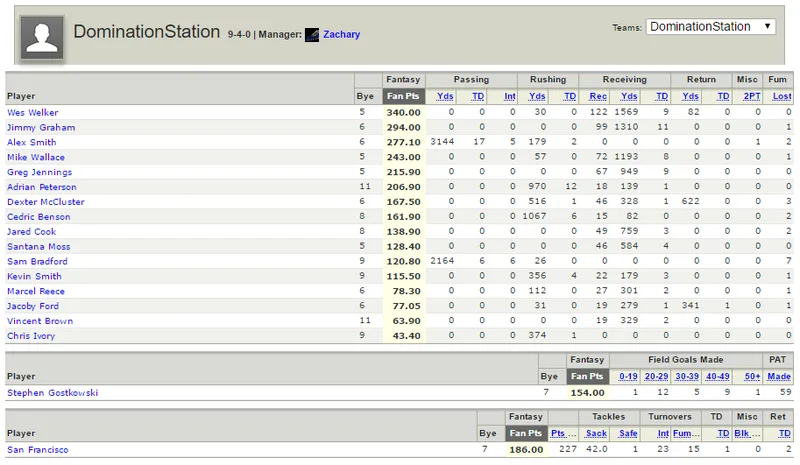Open Kevin Smith player page
800x465 pixels.
click(34, 276)
